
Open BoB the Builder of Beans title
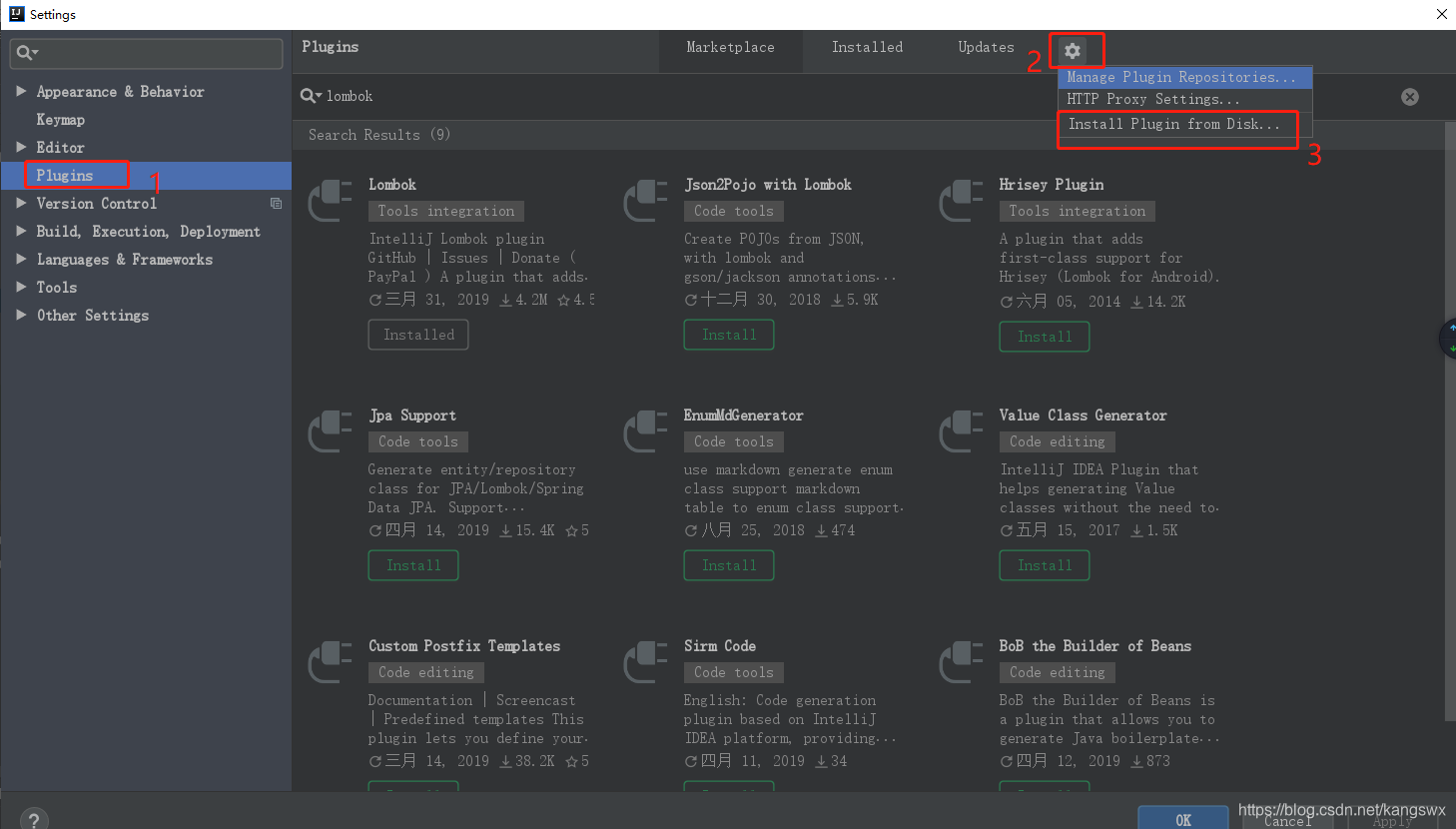(x=1095, y=646)
